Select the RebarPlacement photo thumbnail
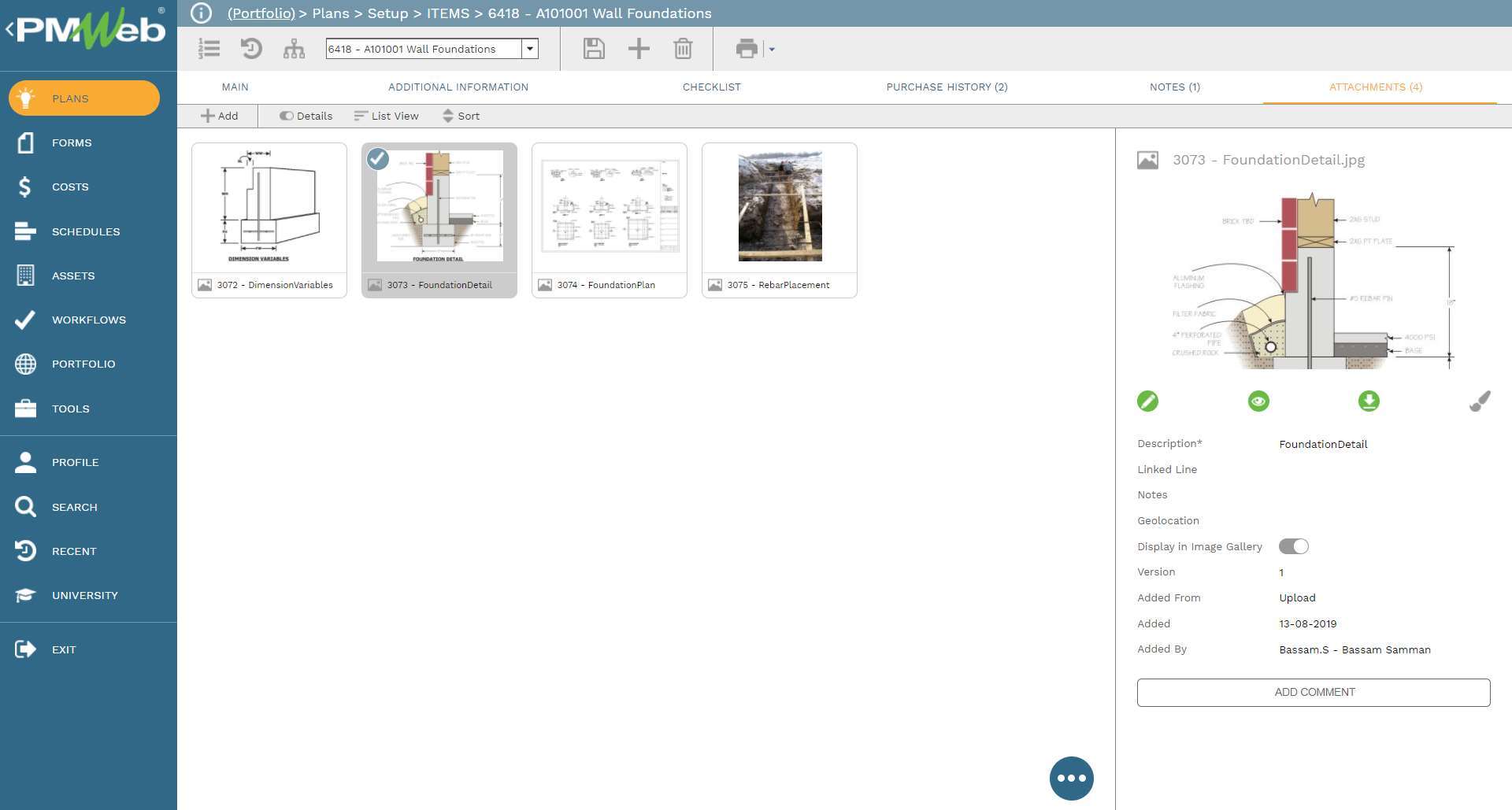This screenshot has width=1512, height=810. (x=780, y=208)
